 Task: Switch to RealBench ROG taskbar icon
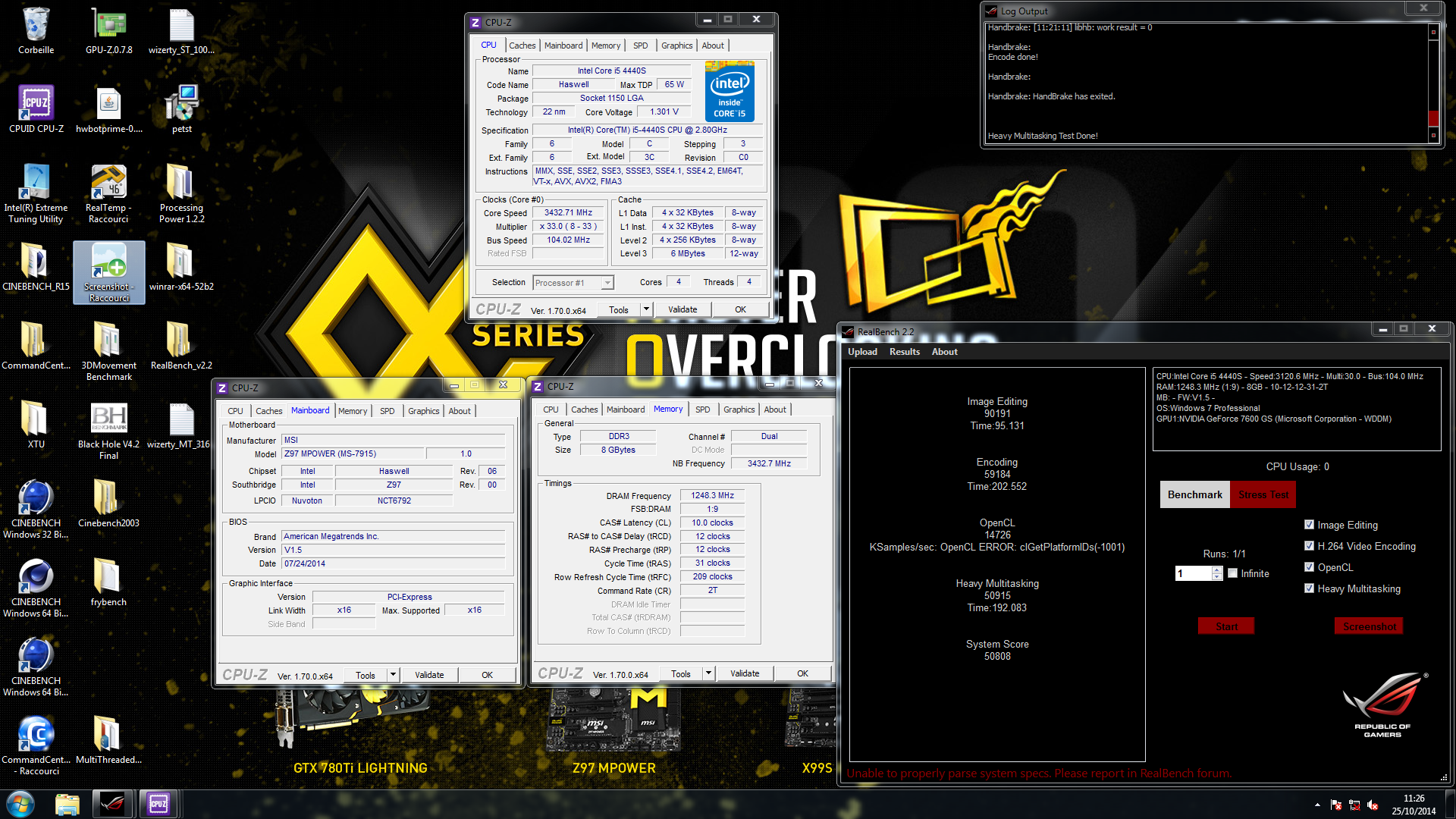click(112, 804)
